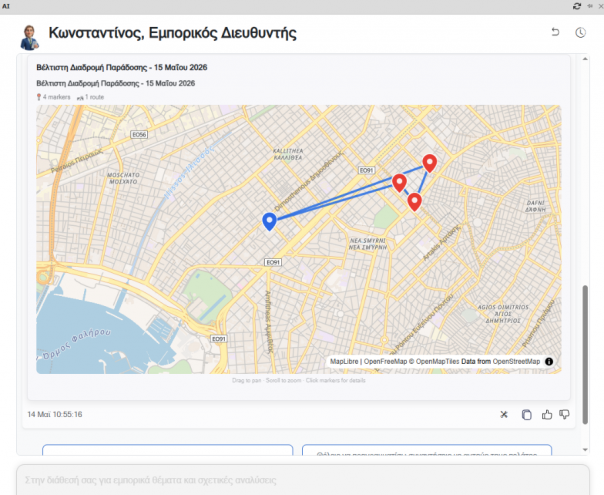
Task: Click the vertical scrollbar thumb
Action: pos(585,354)
